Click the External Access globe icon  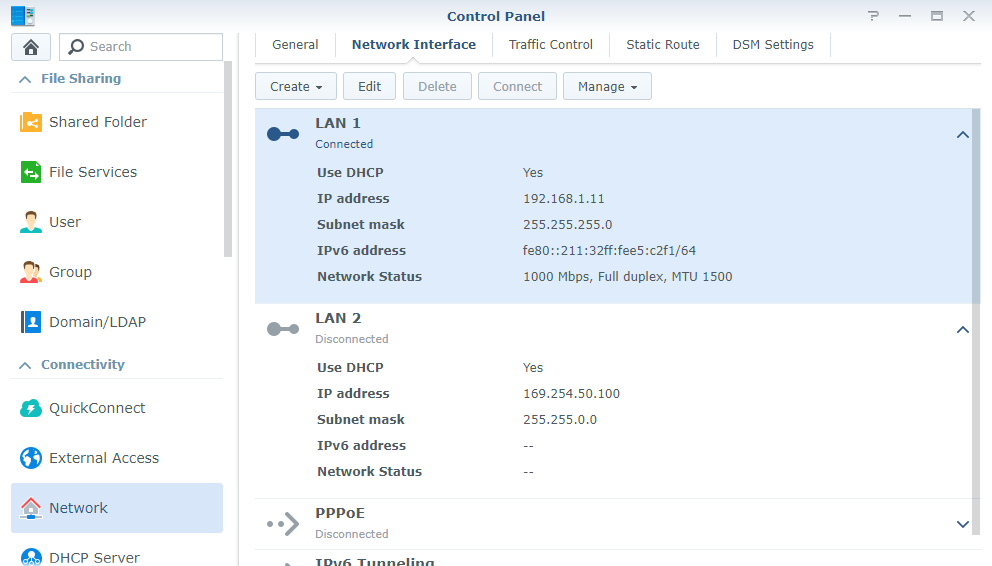31,458
